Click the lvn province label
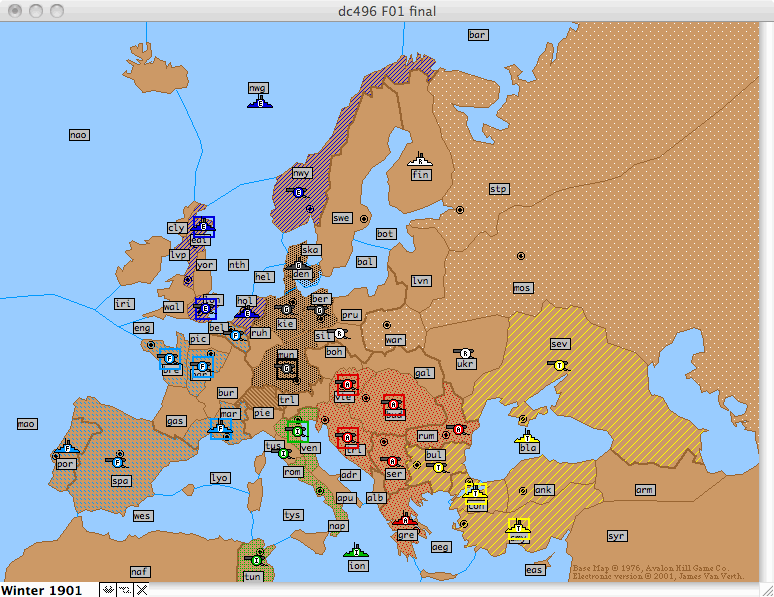Screen dimensions: 774x597 421,281
